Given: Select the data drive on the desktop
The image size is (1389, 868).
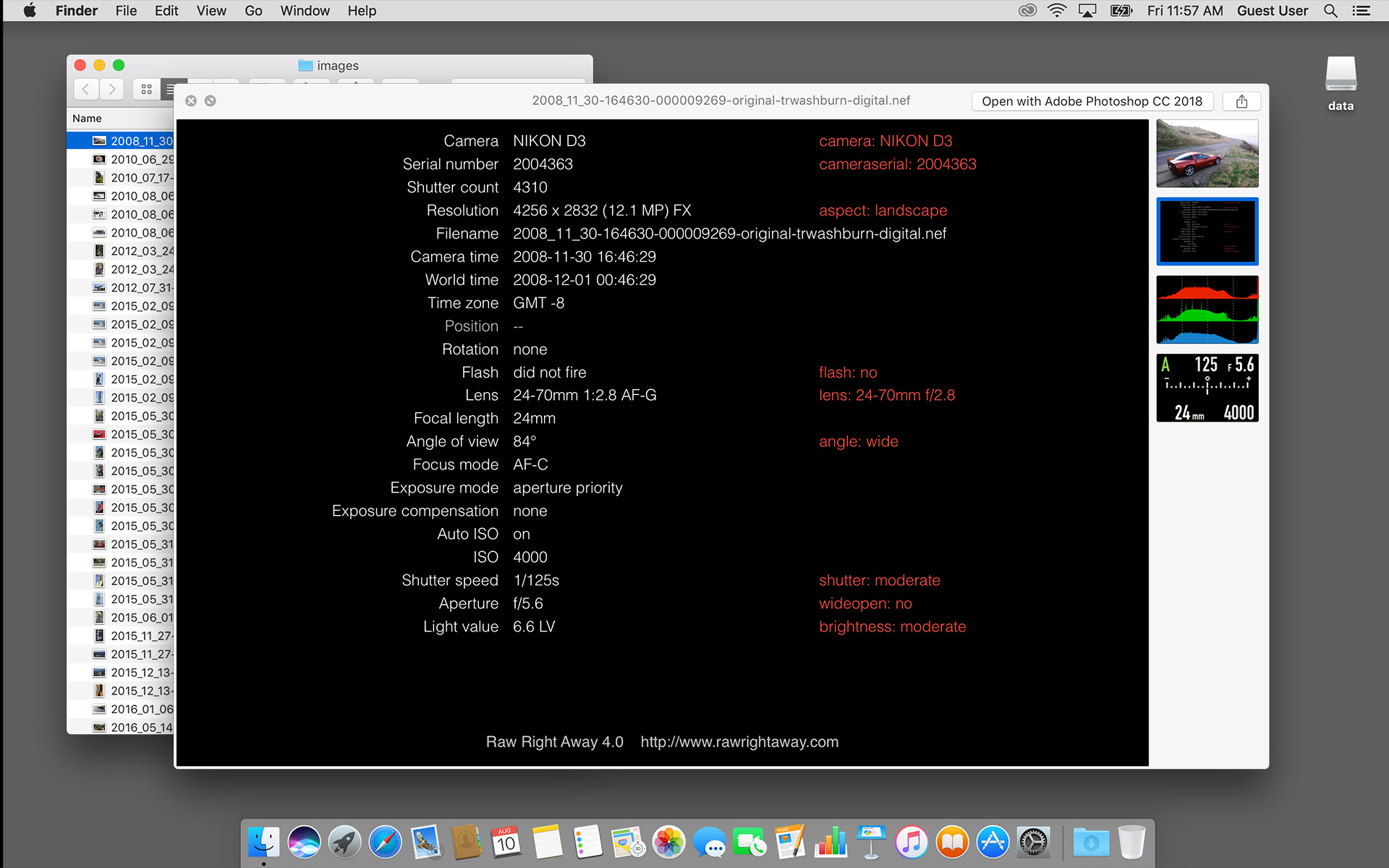Looking at the screenshot, I should (1341, 83).
